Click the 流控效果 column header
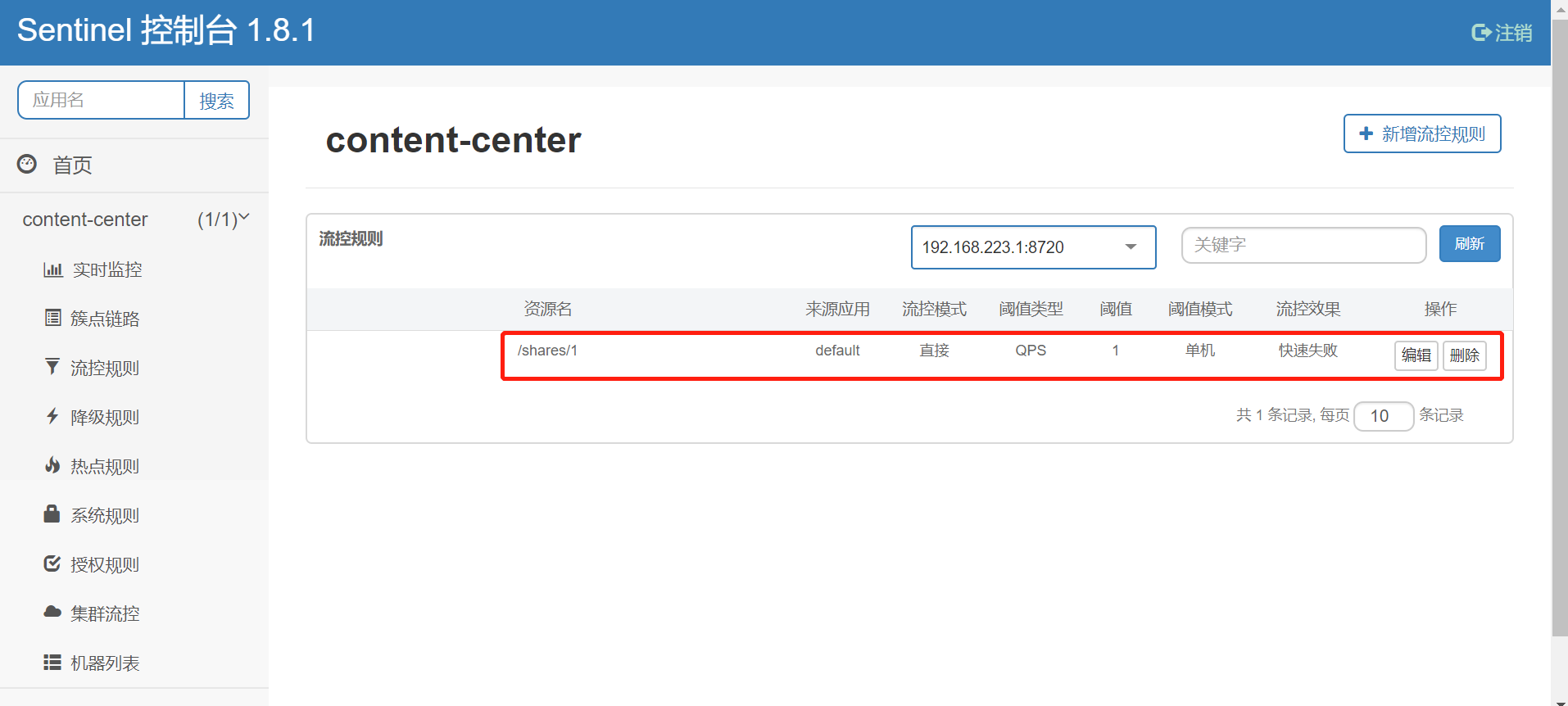1568x706 pixels. pos(1308,309)
